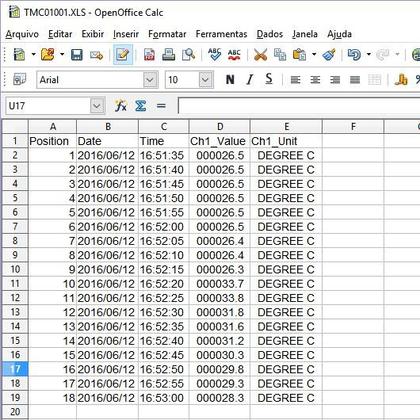This screenshot has width=420, height=420.
Task: Expand Open file dropdown arrow
Action: 62,54
